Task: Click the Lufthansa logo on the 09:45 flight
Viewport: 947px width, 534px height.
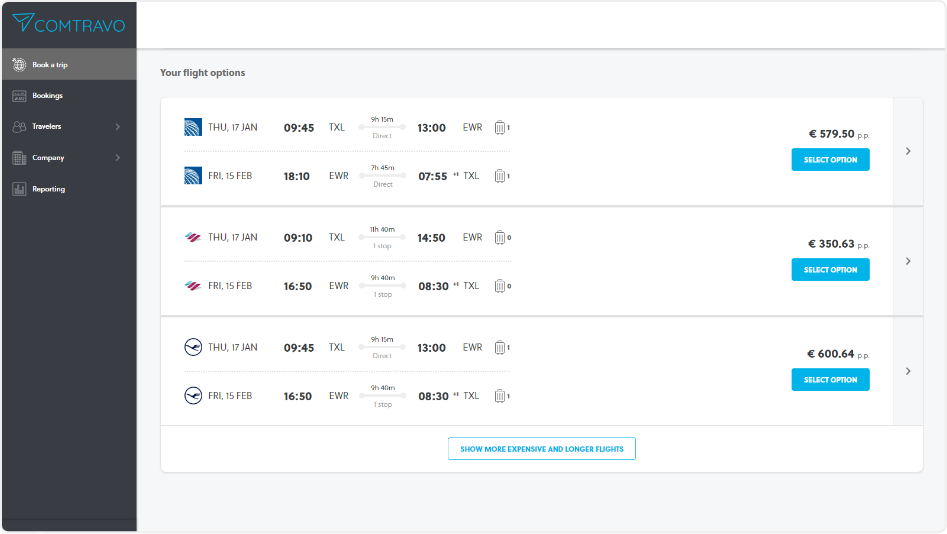Action: [193, 347]
